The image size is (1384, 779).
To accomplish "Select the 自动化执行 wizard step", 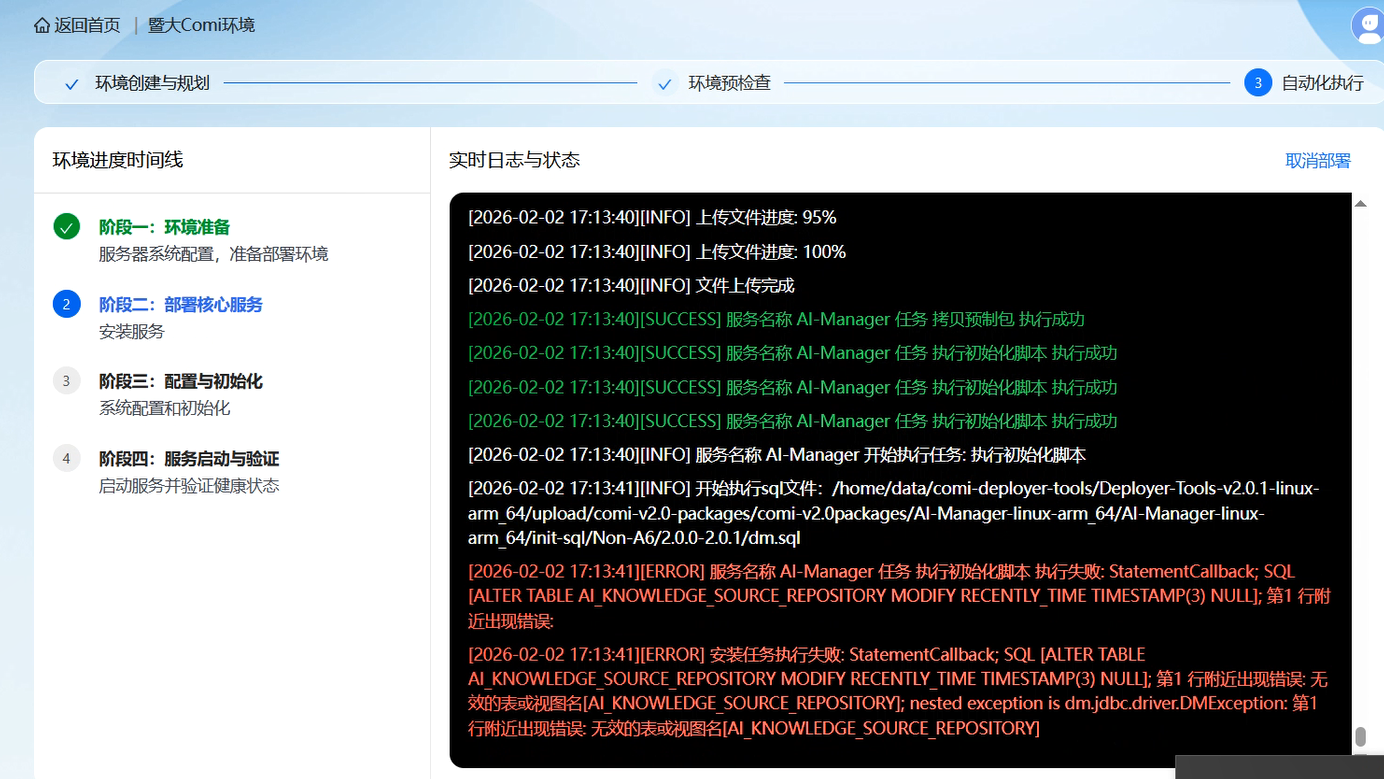I will coord(1323,83).
